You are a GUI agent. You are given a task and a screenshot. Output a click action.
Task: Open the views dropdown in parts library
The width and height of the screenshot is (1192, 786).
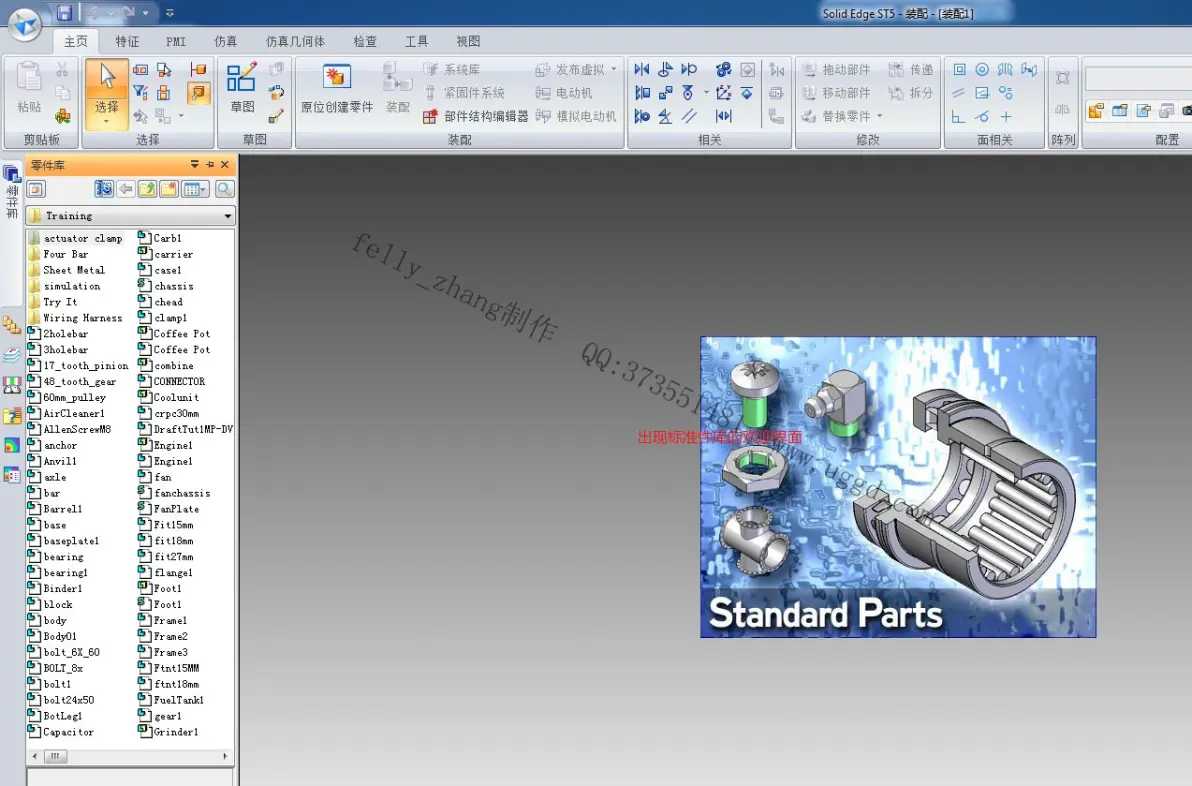pos(195,189)
